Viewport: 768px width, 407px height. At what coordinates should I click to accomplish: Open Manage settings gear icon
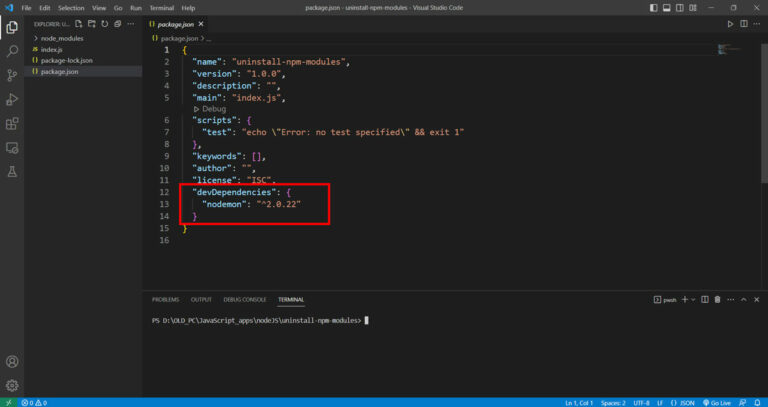[12, 385]
